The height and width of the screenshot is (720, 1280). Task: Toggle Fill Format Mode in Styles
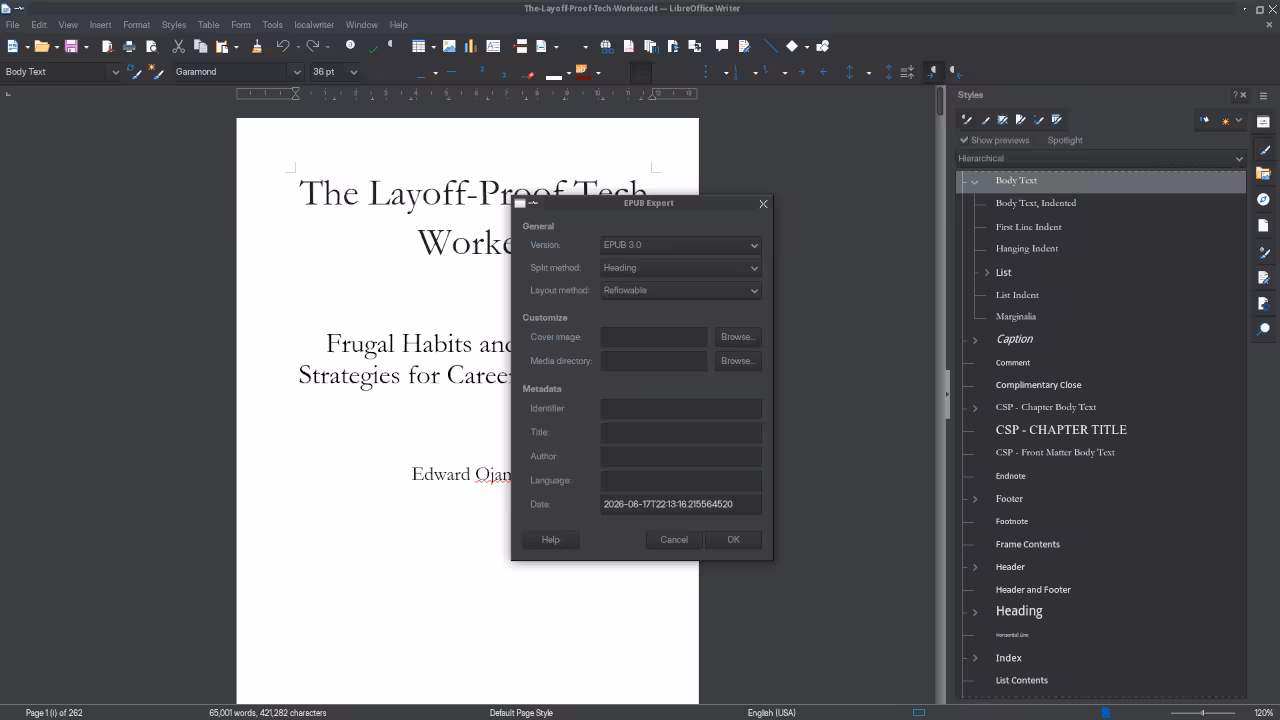point(1205,120)
